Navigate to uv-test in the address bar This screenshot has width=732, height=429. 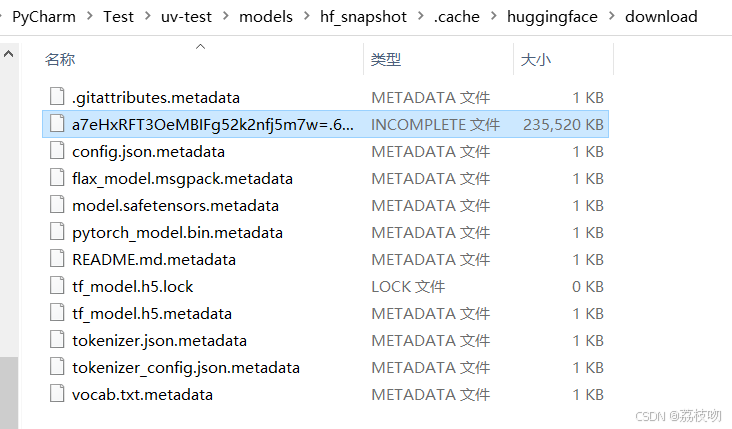coord(186,17)
